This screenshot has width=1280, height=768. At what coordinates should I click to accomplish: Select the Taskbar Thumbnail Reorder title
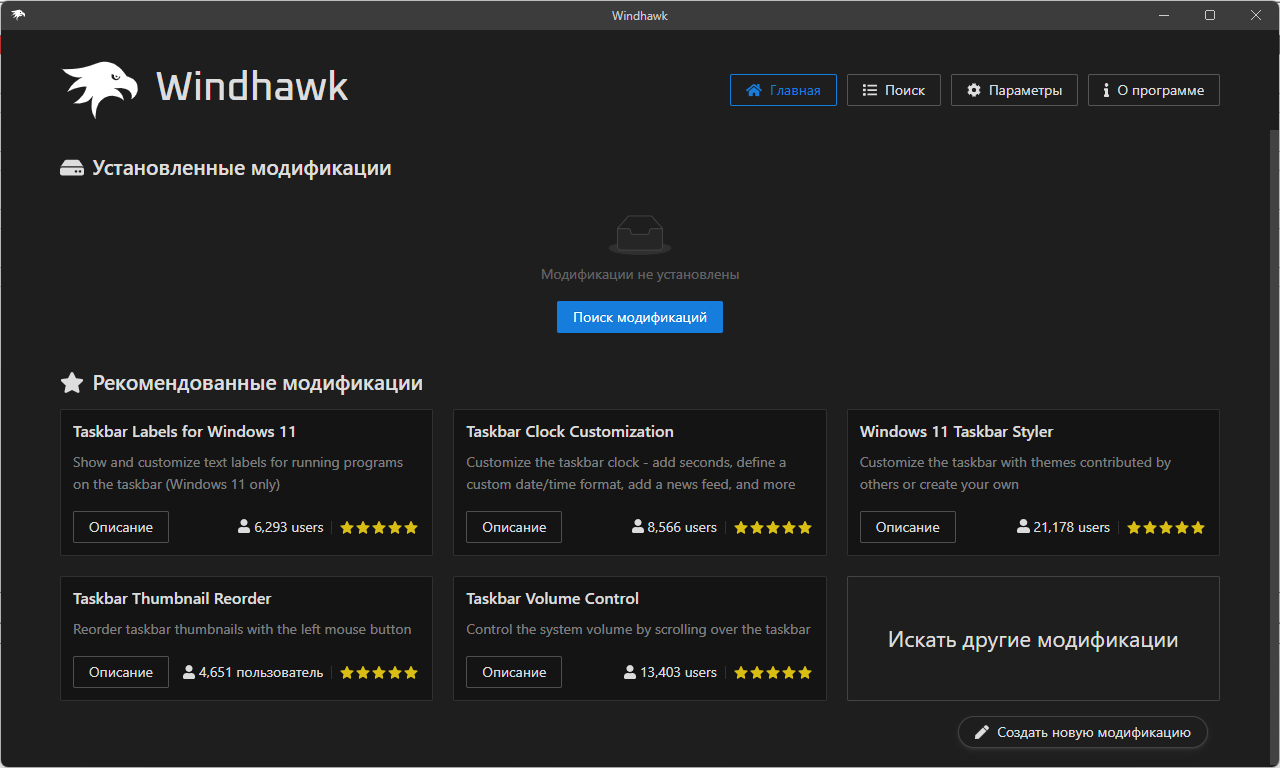pos(172,599)
